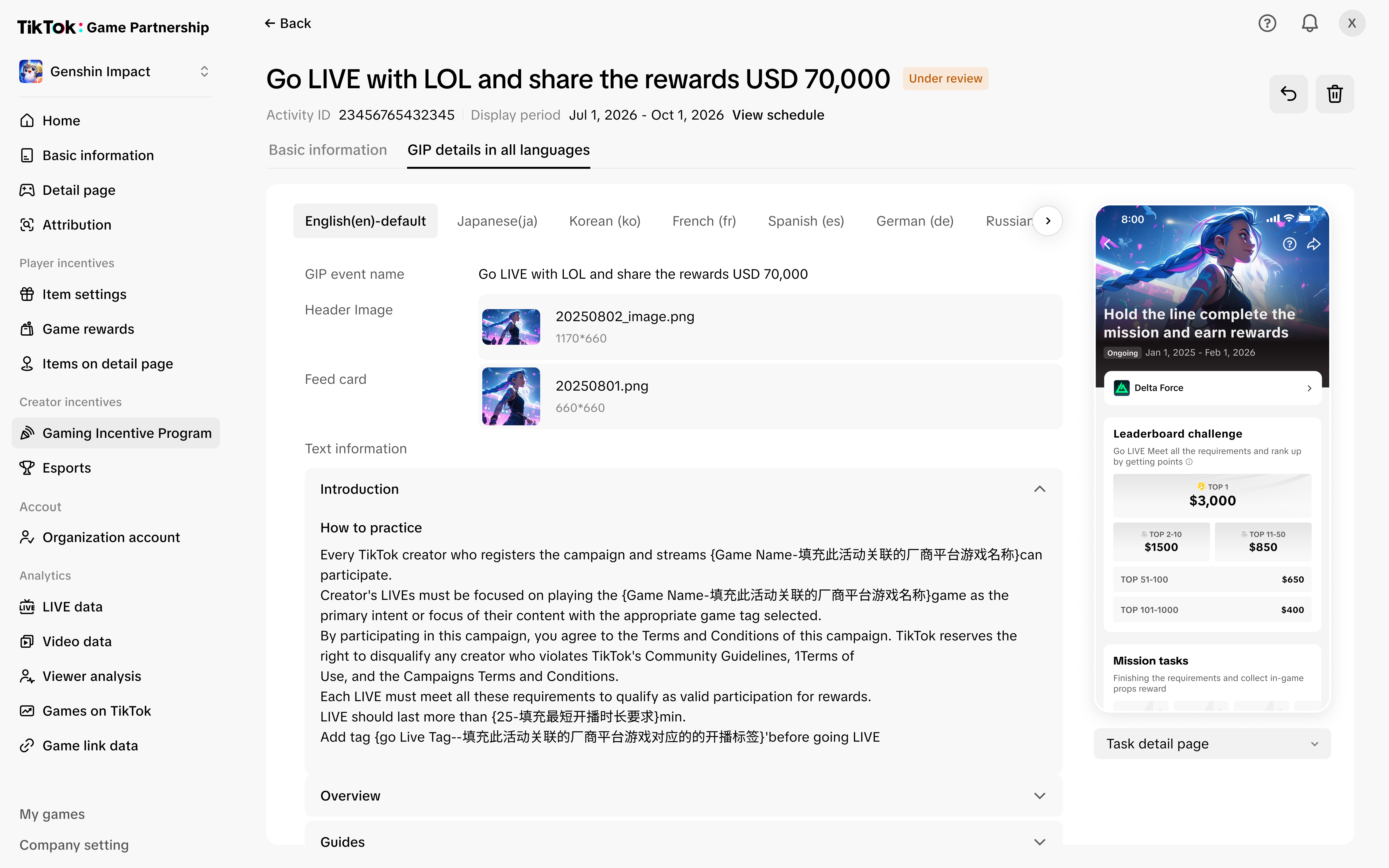
Task: Click the GIP event name value text
Action: click(x=643, y=274)
